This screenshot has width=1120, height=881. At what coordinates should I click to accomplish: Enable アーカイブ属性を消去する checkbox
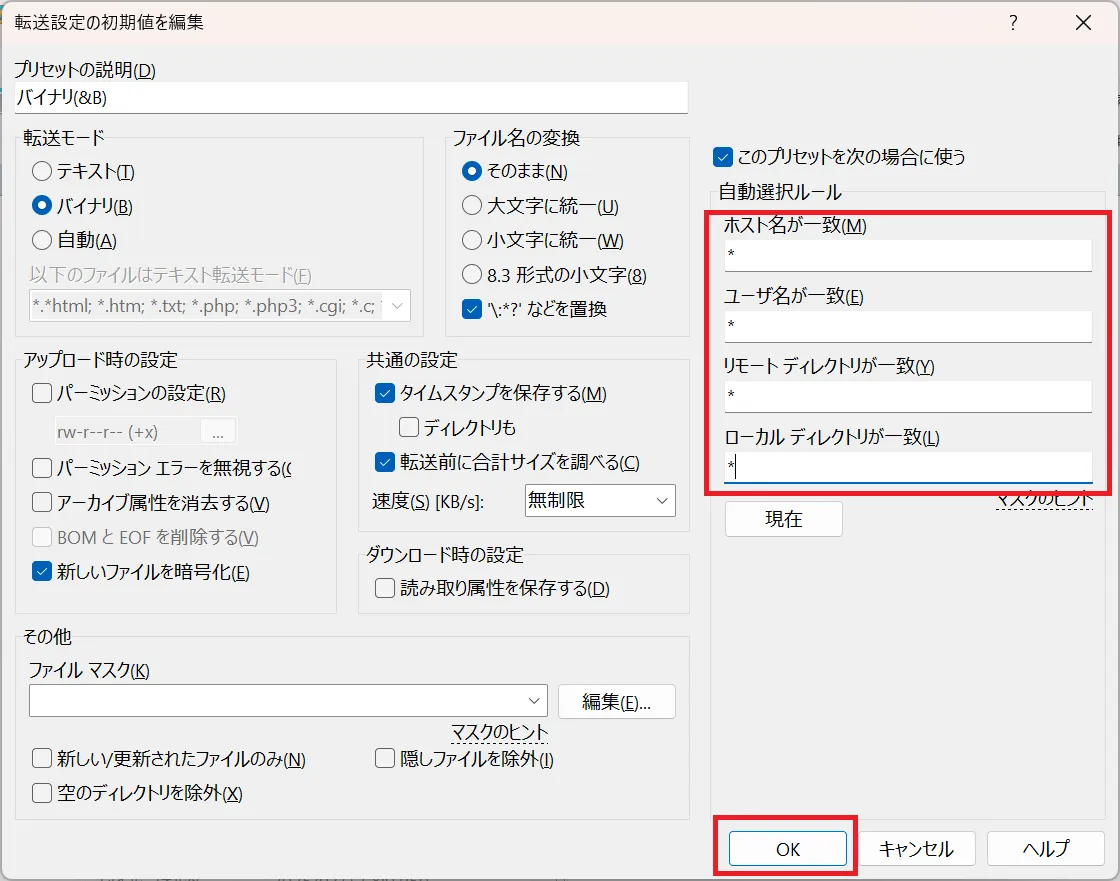(x=42, y=502)
